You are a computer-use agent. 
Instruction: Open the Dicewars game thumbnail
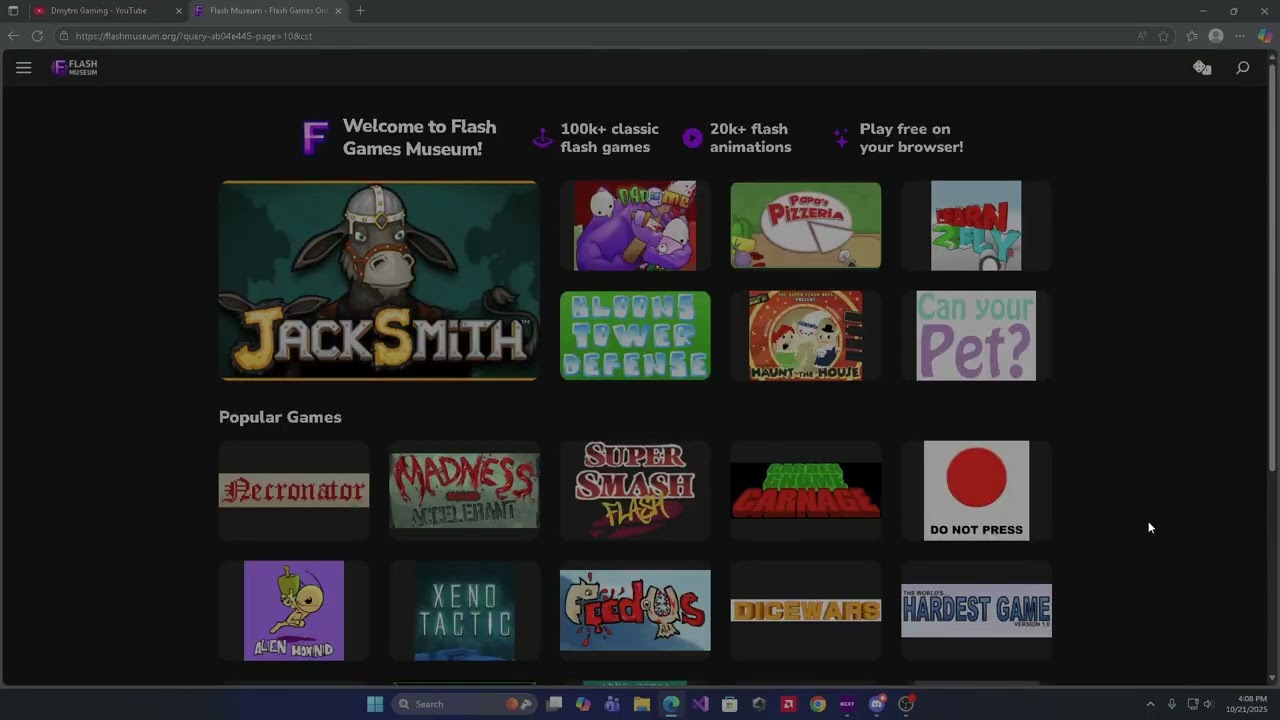(806, 611)
